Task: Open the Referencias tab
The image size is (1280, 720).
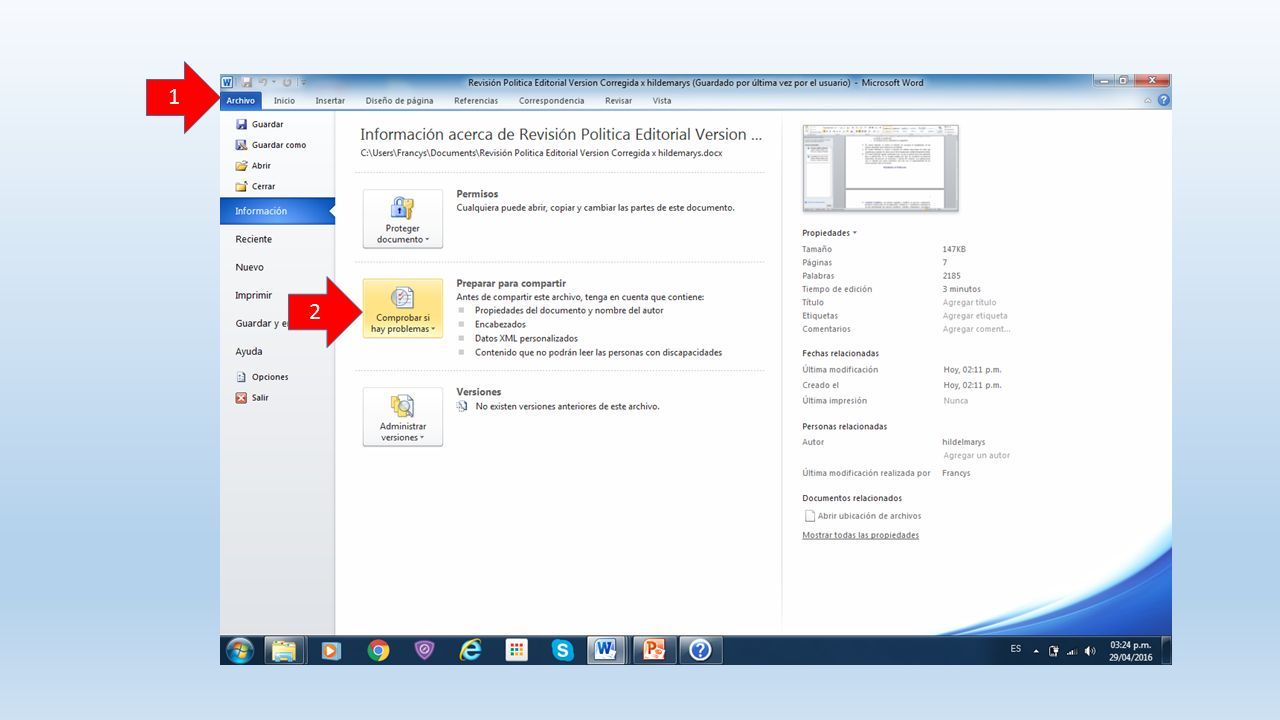Action: coord(476,101)
